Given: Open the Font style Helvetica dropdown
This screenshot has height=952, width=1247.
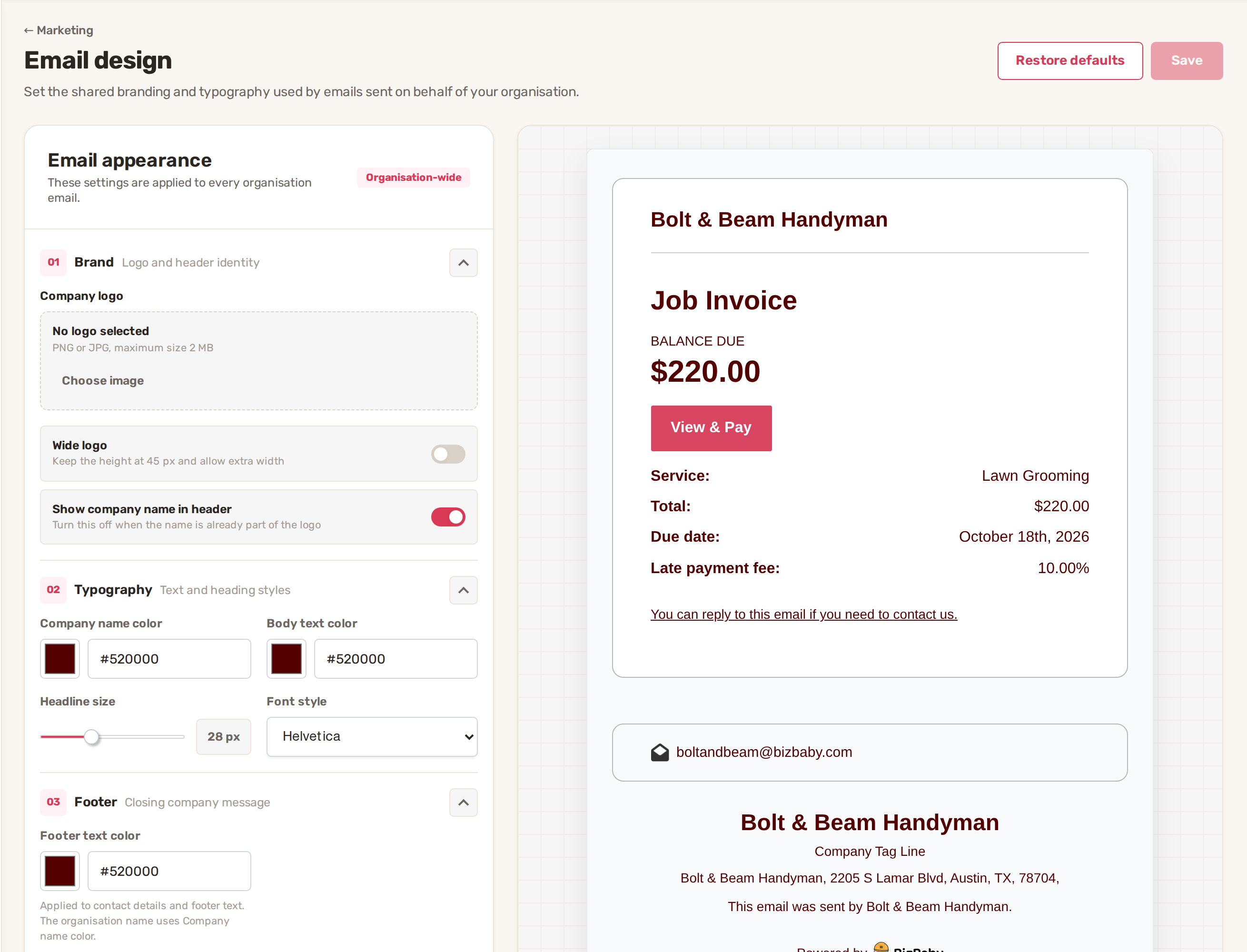Looking at the screenshot, I should (372, 737).
